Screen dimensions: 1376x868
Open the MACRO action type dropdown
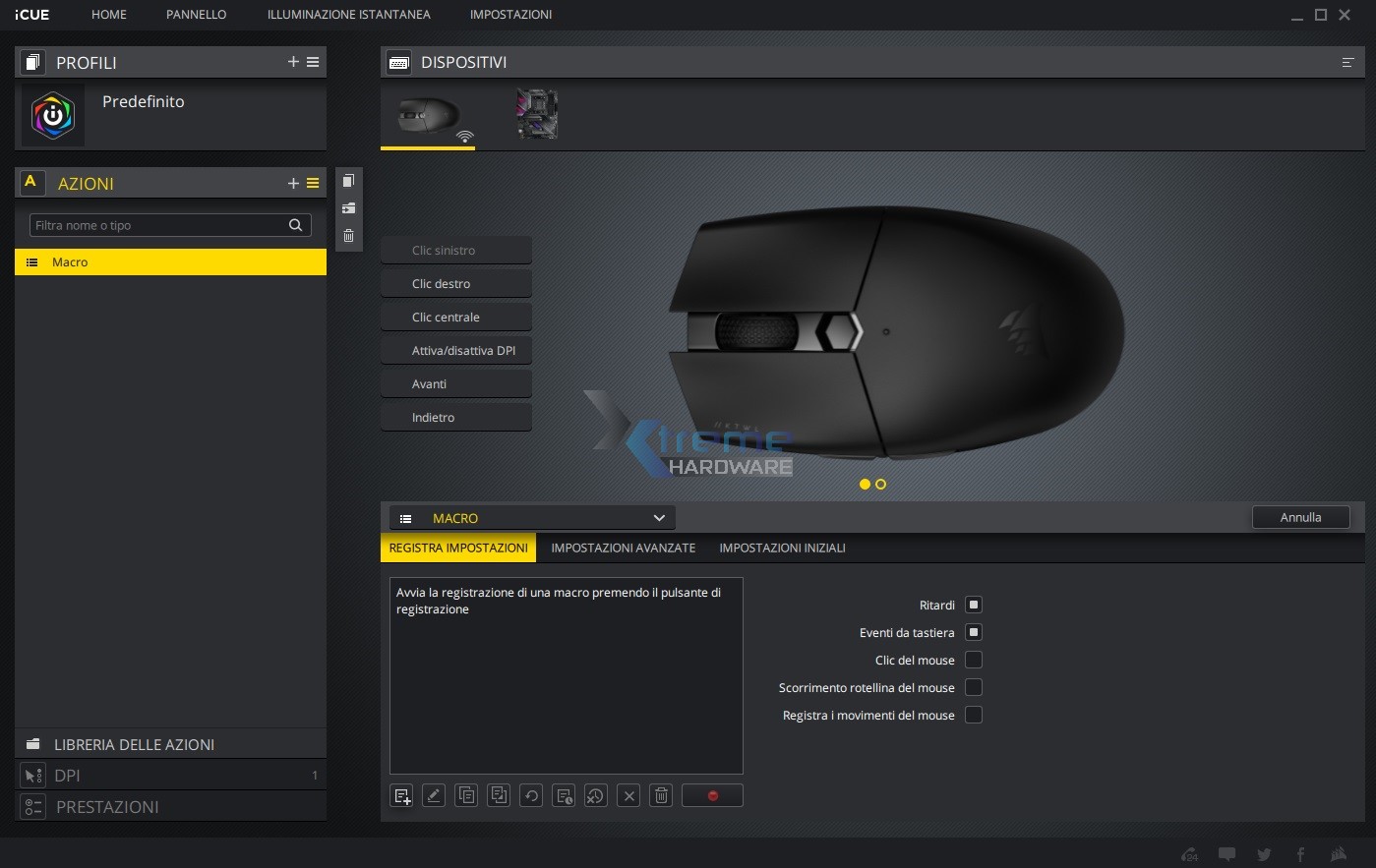tap(532, 518)
